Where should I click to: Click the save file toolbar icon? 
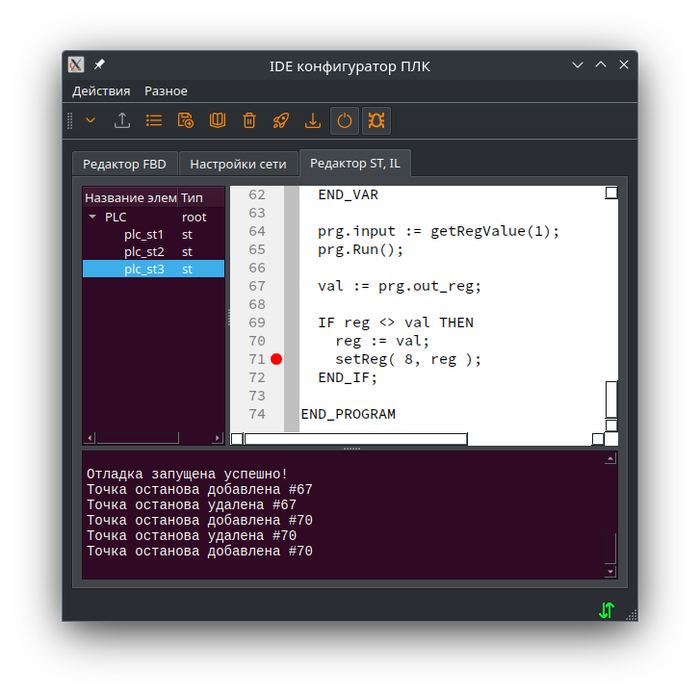[x=186, y=121]
